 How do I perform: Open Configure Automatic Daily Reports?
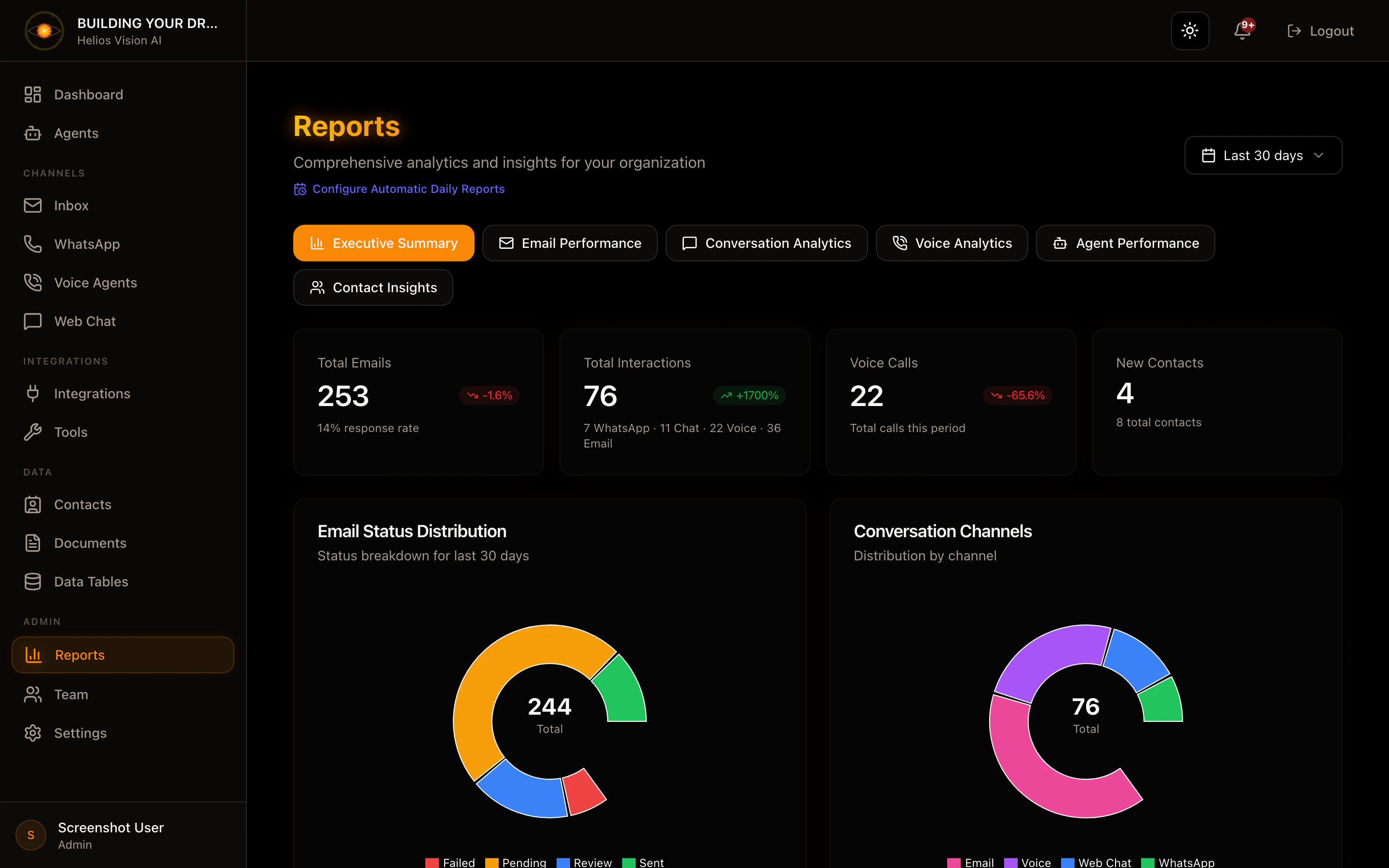(408, 188)
